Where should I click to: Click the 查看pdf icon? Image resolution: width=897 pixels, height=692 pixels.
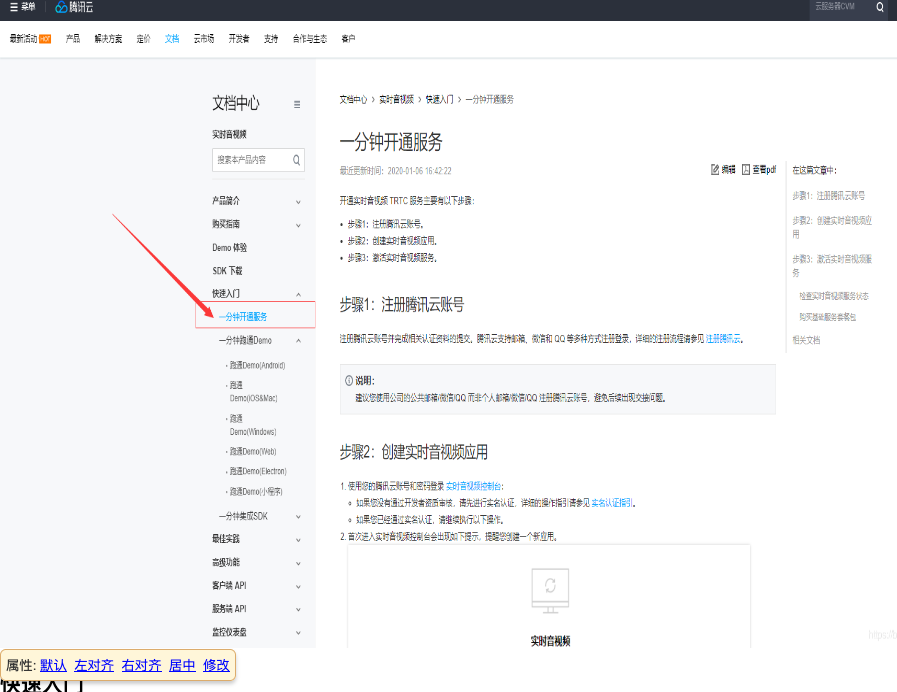[746, 169]
